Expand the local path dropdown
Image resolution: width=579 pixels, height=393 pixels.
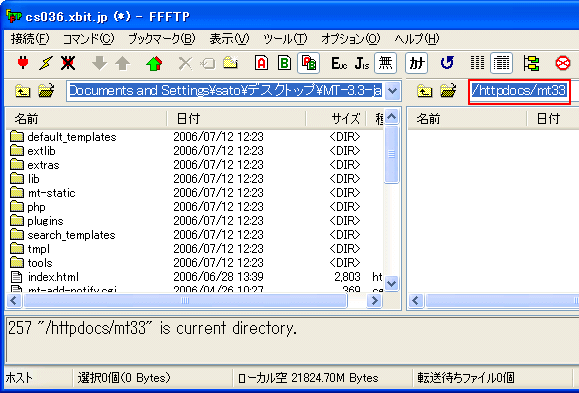[393, 91]
